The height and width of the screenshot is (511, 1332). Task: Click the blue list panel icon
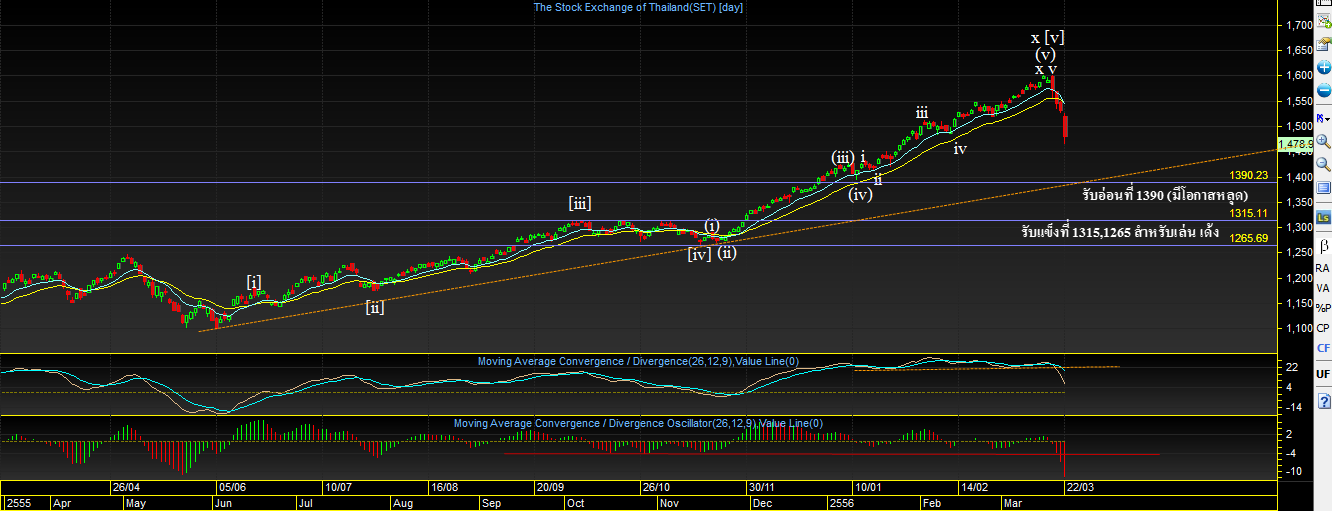pos(1323,188)
